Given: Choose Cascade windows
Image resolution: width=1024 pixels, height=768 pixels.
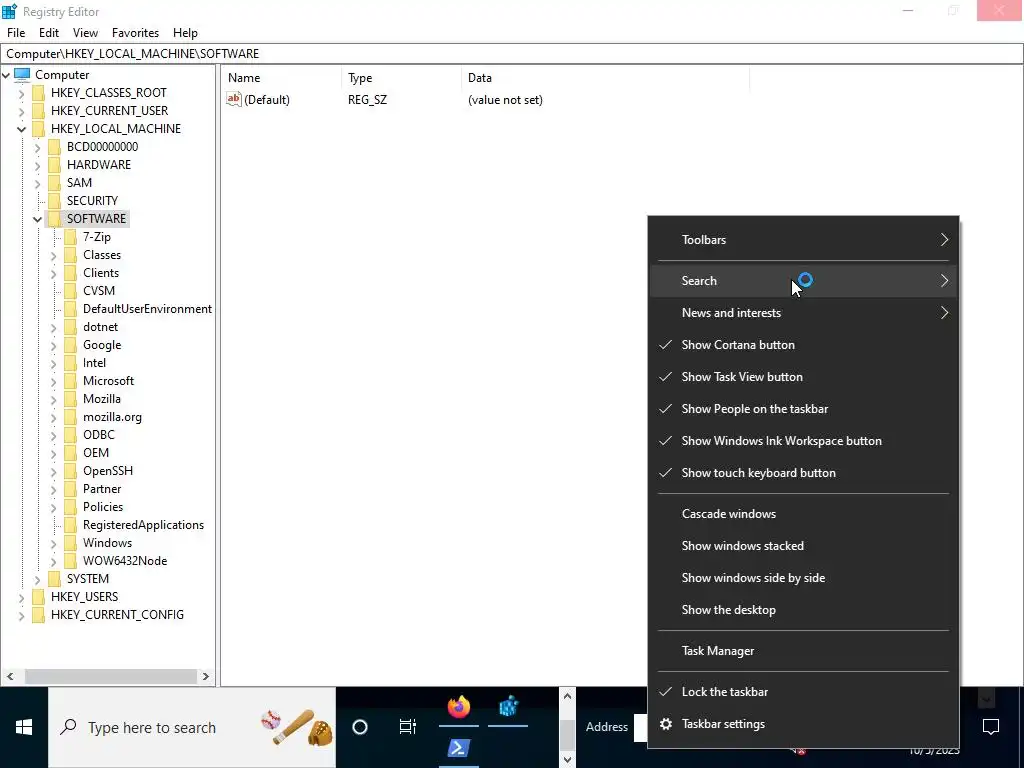Looking at the screenshot, I should pos(803,514).
